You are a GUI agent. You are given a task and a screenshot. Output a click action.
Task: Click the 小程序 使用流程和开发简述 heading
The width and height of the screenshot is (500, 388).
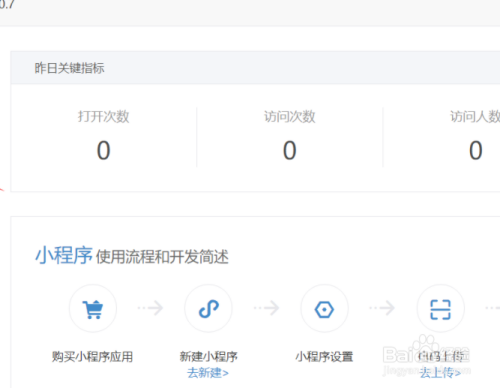(x=132, y=256)
